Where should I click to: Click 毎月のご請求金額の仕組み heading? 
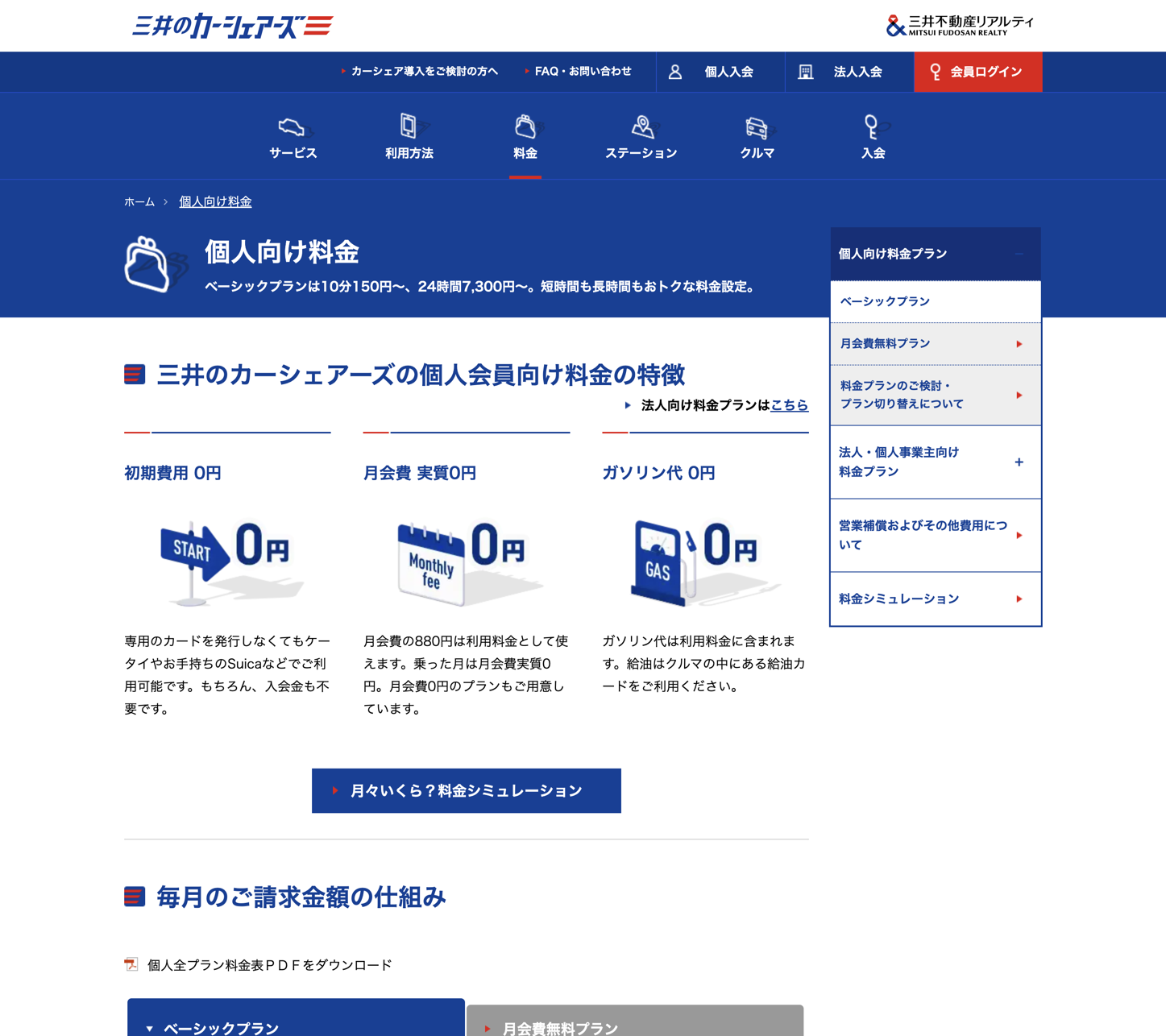(301, 897)
